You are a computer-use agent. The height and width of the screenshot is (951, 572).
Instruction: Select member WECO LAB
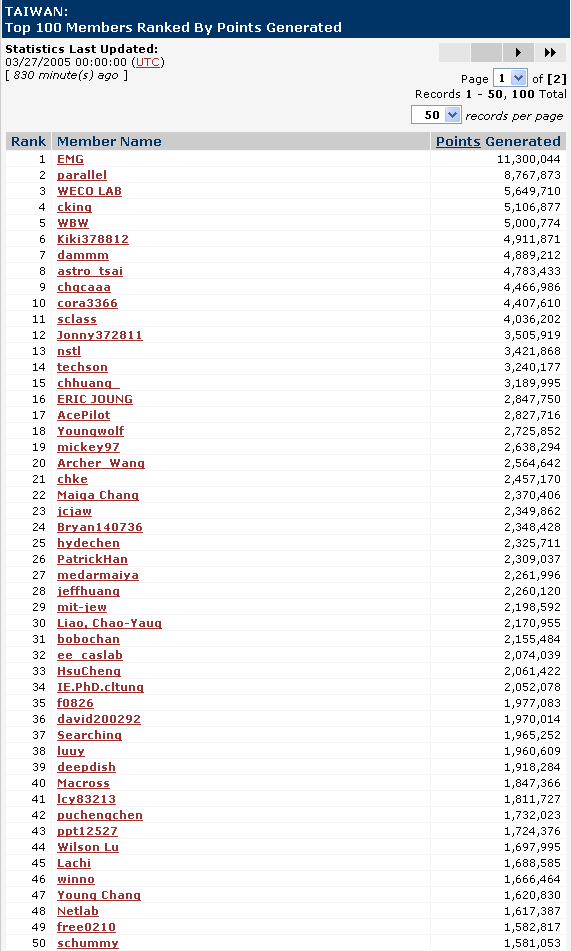pos(89,191)
